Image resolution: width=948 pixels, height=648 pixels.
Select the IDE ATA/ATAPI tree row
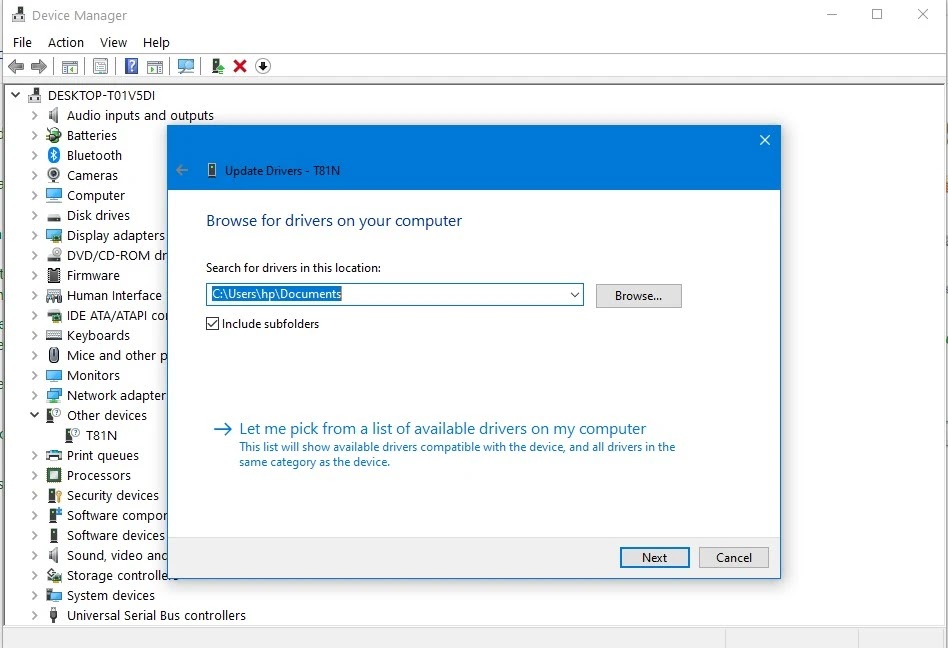(116, 316)
